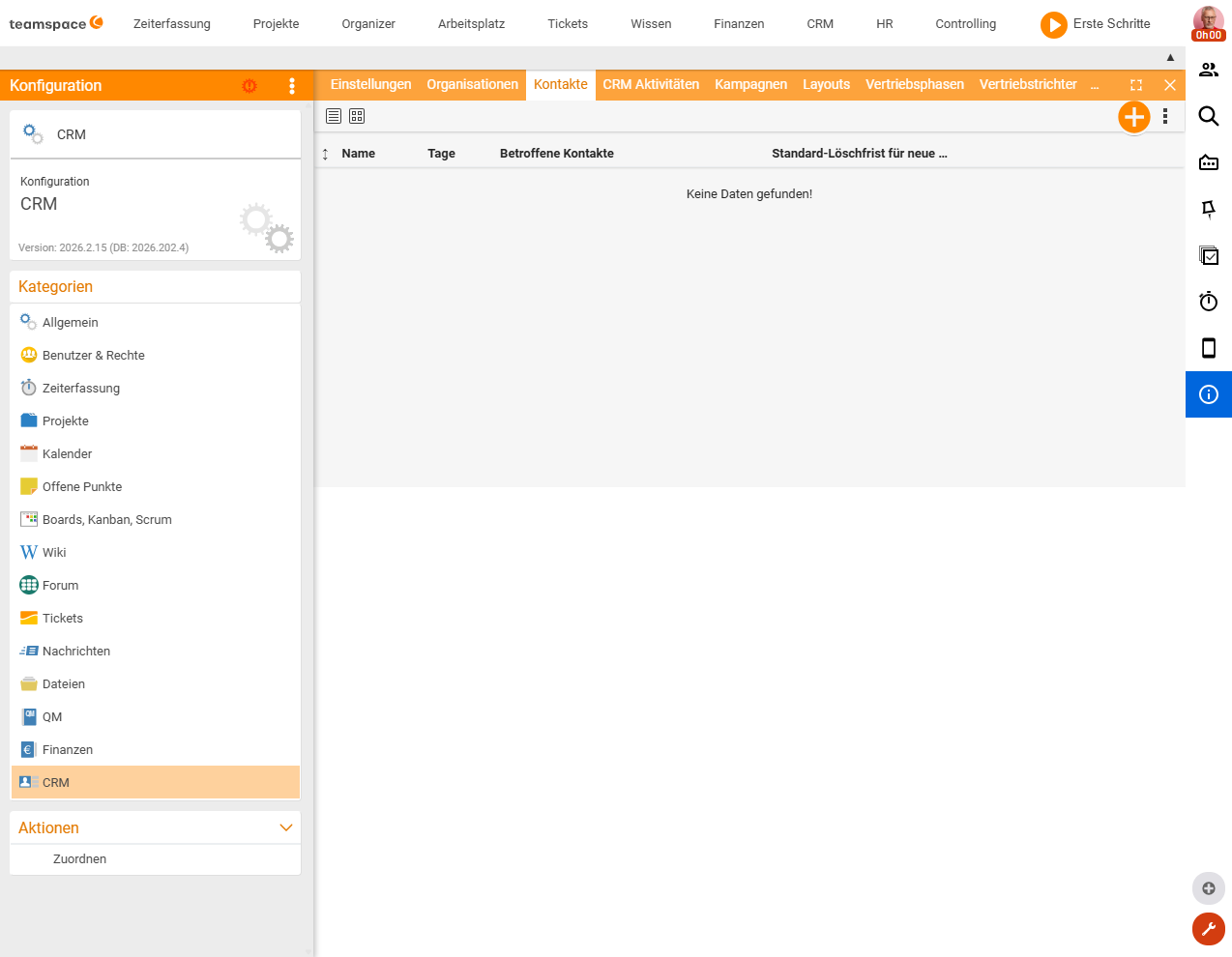Select the Wiki category
This screenshot has height=957, width=1232.
156,553
